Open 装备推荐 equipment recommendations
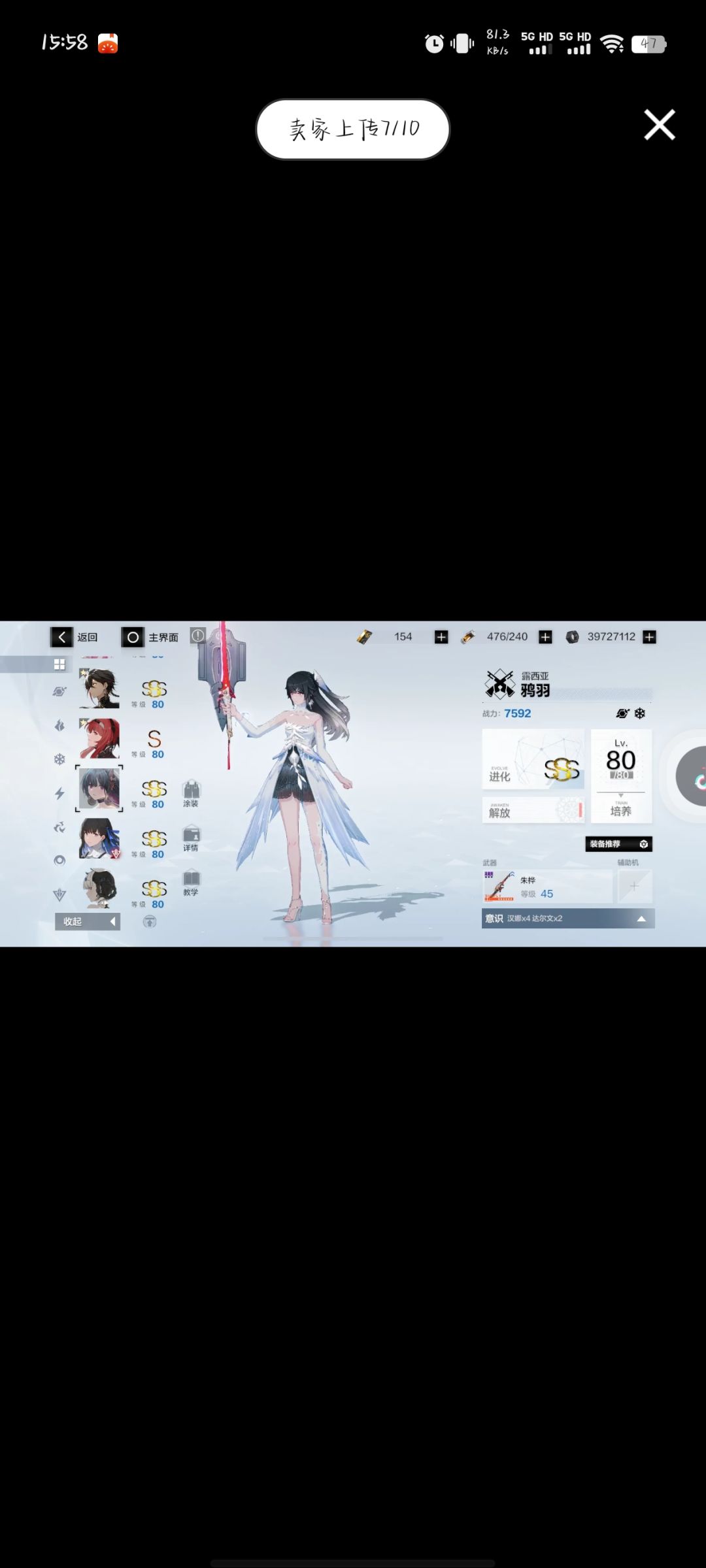 click(x=618, y=844)
